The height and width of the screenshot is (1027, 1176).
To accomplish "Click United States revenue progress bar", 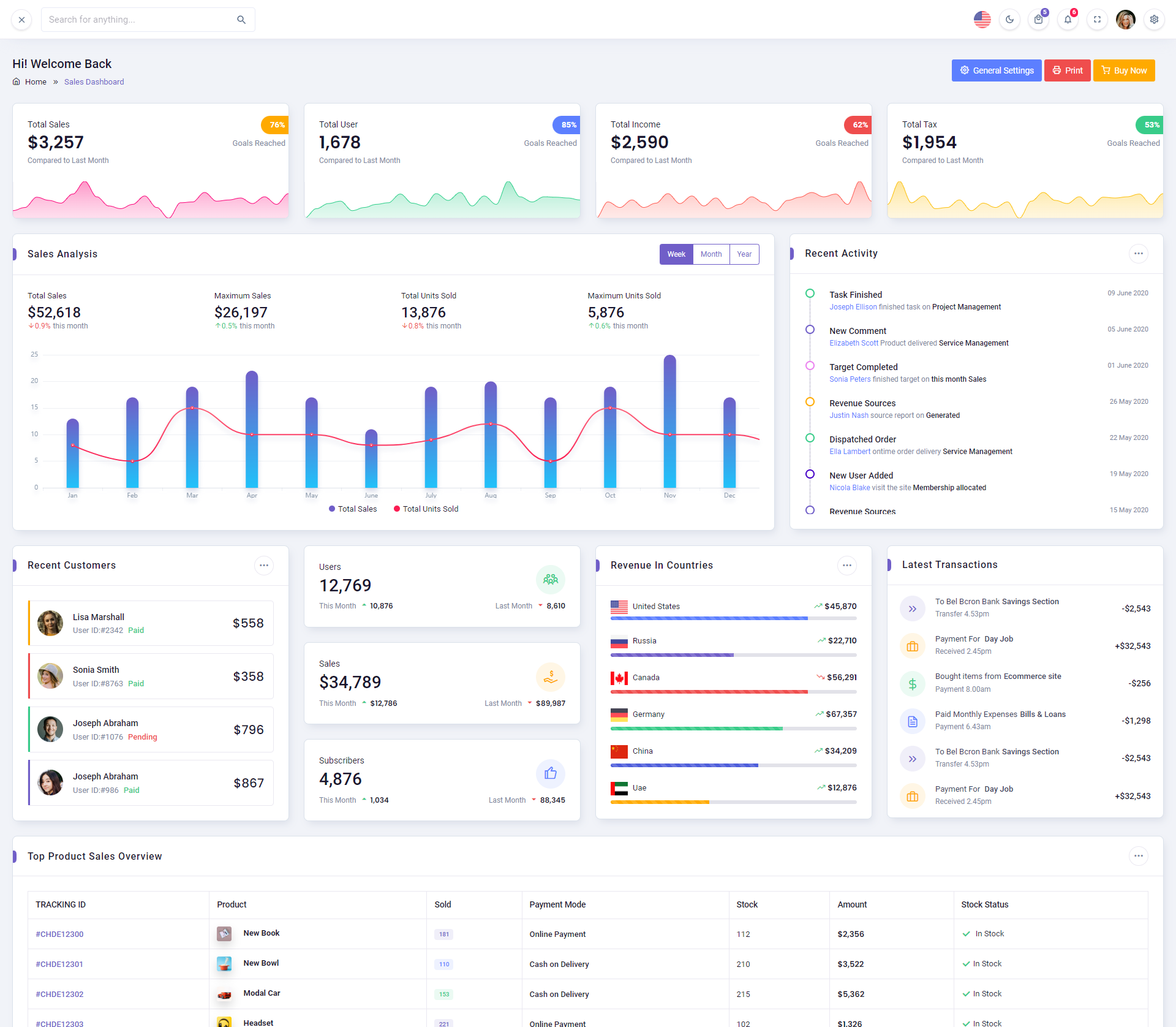I will (733, 619).
